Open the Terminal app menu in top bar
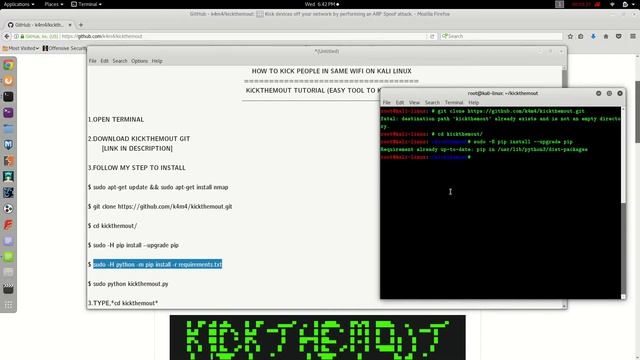The image size is (640, 360). pos(86,4)
